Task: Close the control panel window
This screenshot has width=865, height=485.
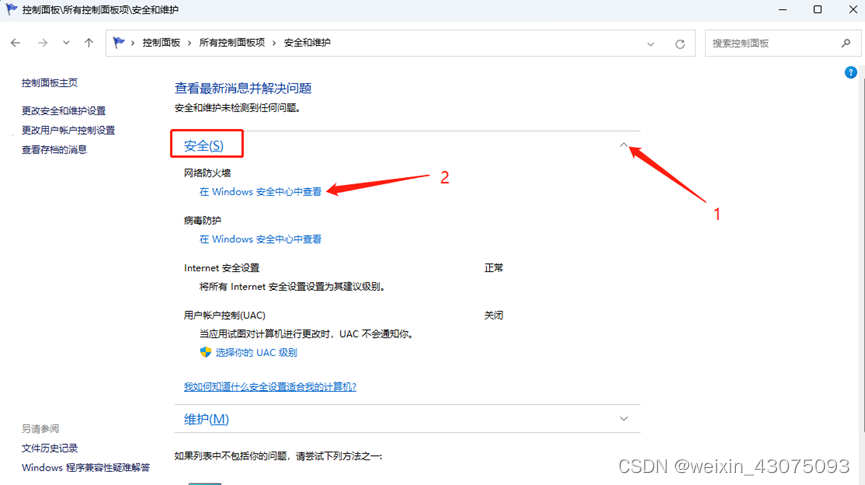Action: [852, 9]
